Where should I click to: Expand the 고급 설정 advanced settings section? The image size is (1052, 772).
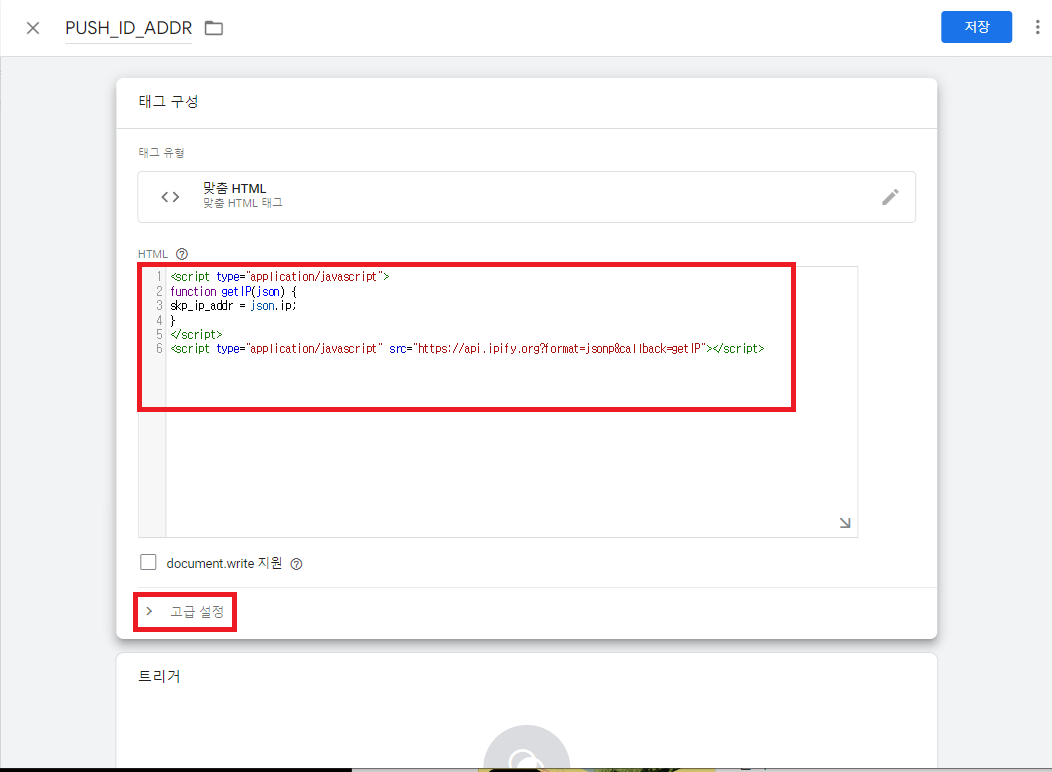click(x=185, y=612)
